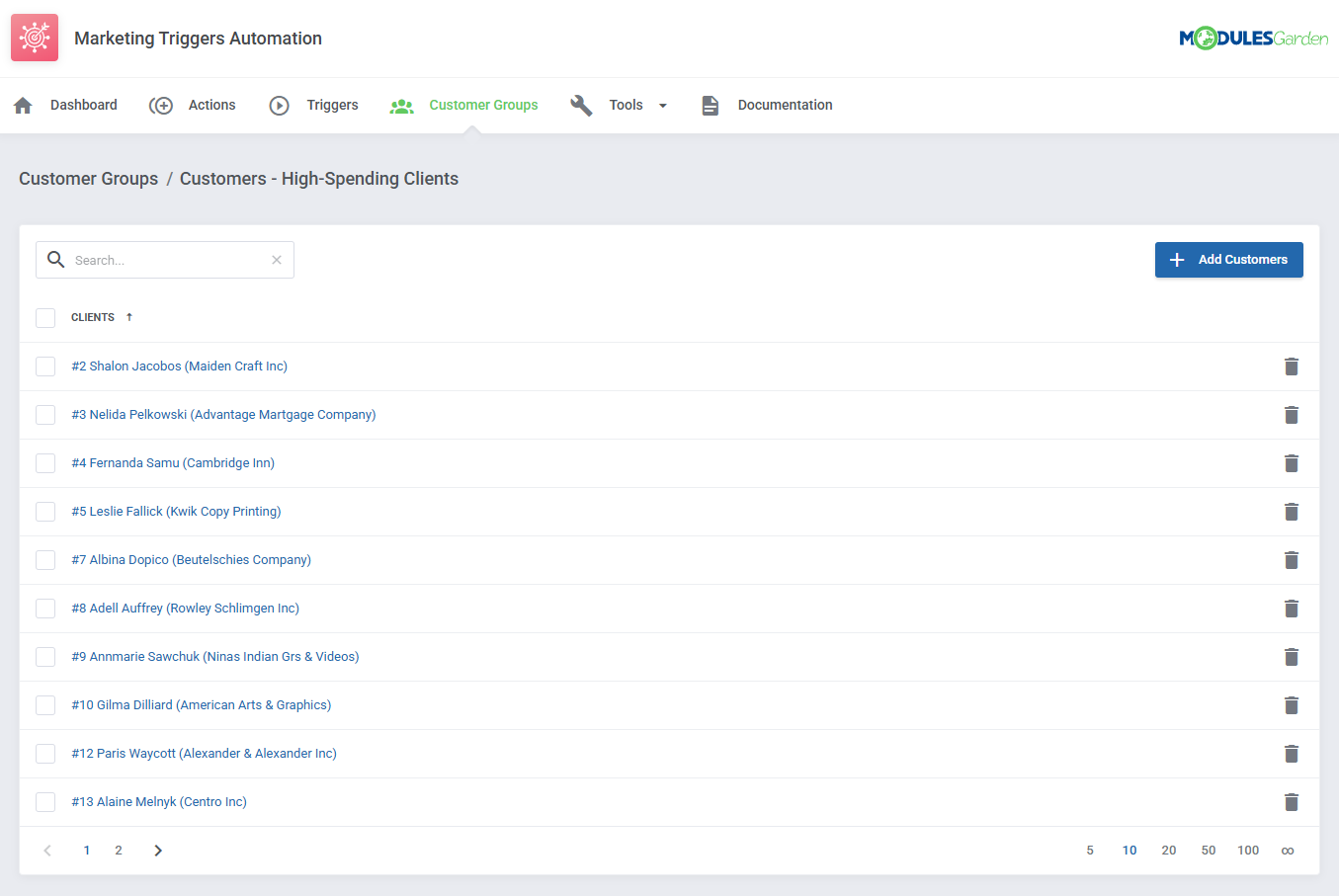
Task: Select the Actions circled-plus icon
Action: (161, 105)
